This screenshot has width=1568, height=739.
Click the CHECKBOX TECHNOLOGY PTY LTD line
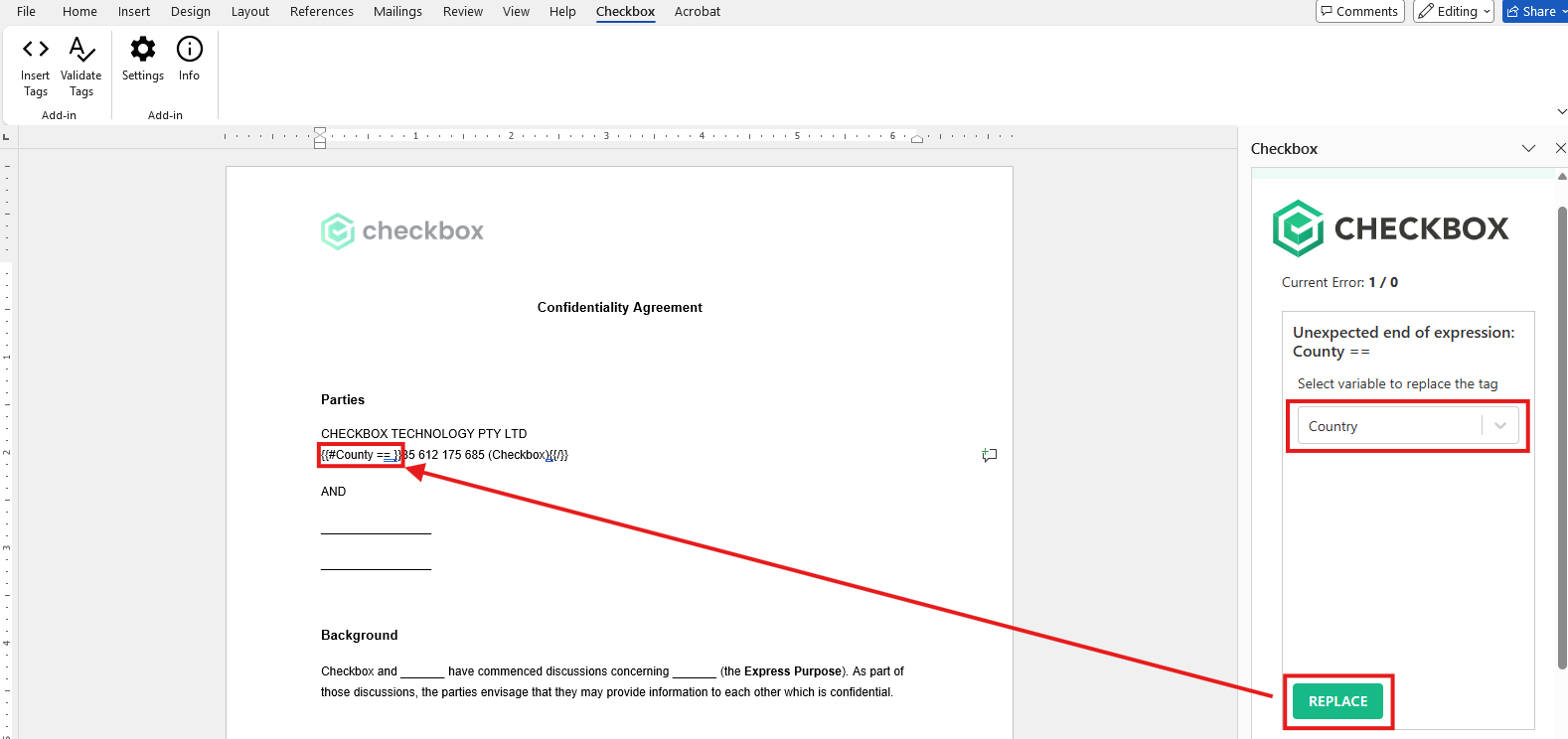pyautogui.click(x=424, y=434)
